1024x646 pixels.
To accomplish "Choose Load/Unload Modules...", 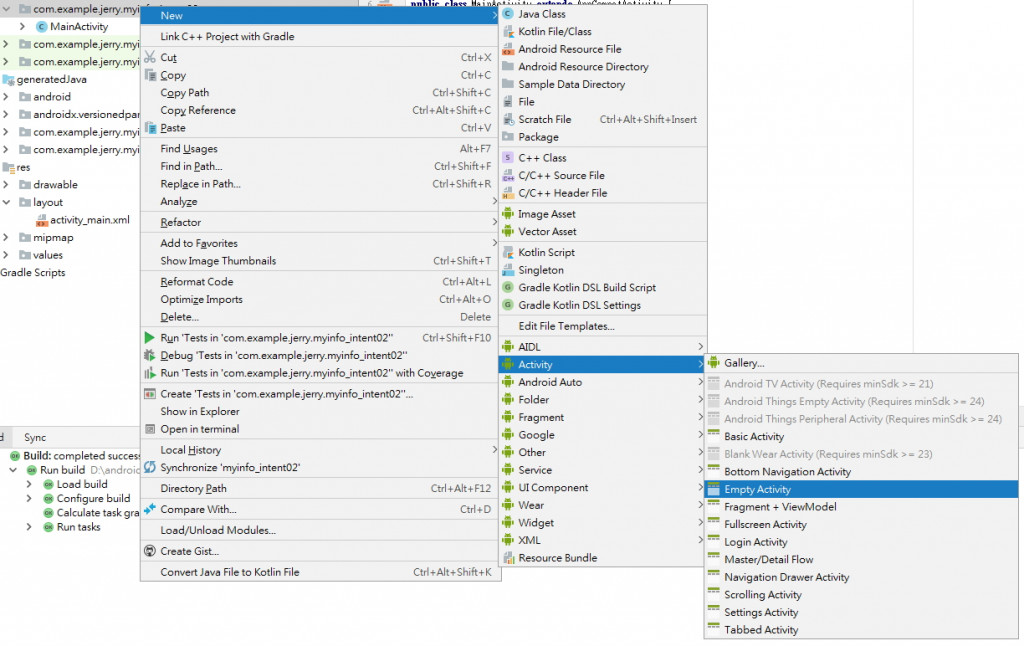I will [321, 530].
